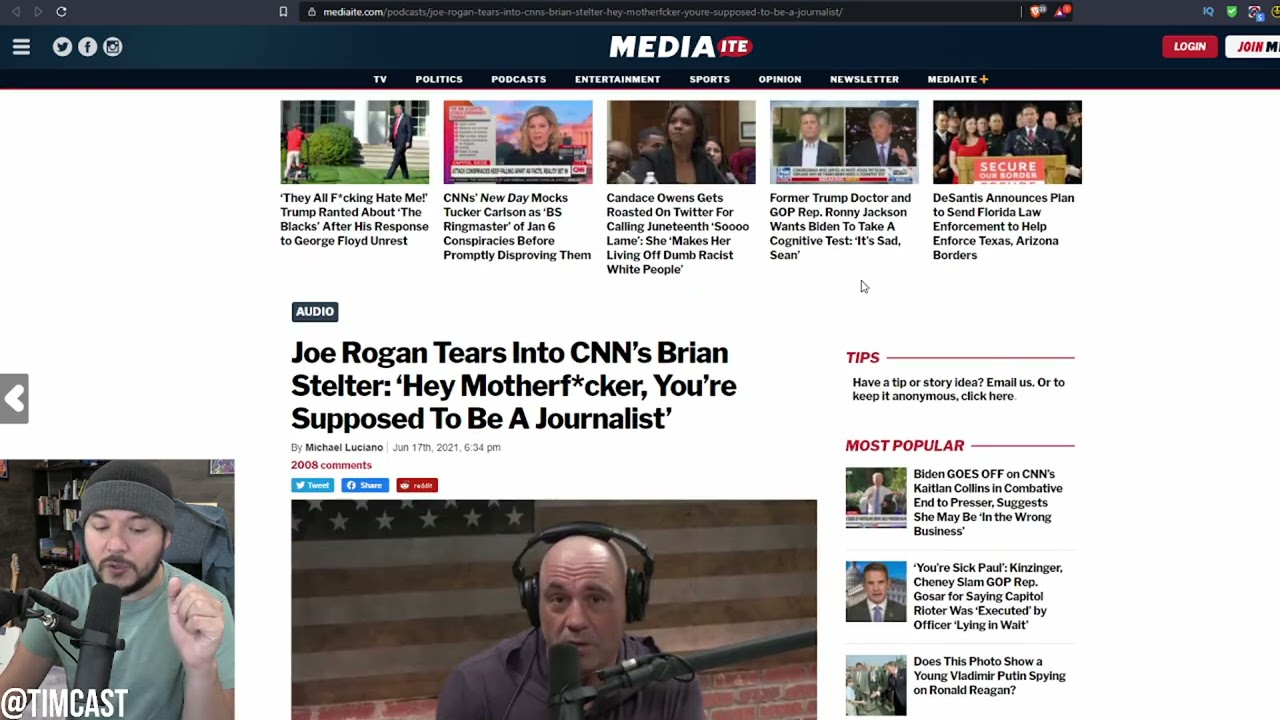The width and height of the screenshot is (1280, 720).
Task: Open the Politics section
Action: (439, 79)
